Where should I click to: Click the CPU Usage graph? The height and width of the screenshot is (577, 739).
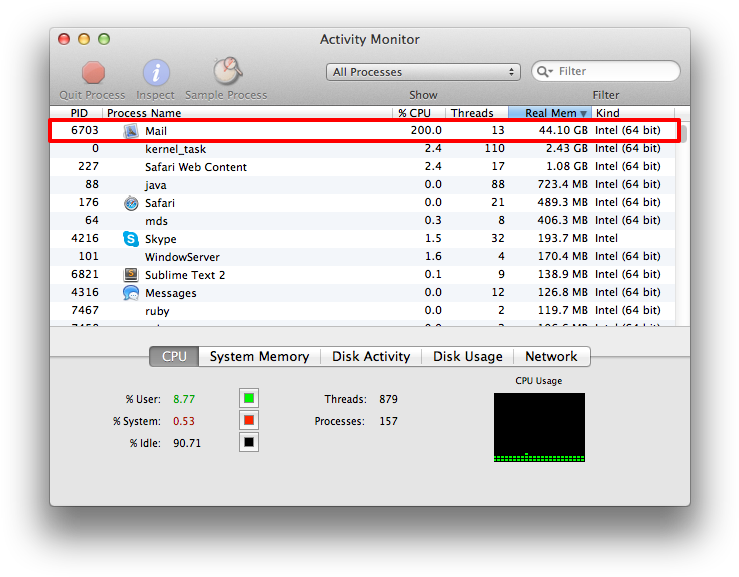(539, 427)
